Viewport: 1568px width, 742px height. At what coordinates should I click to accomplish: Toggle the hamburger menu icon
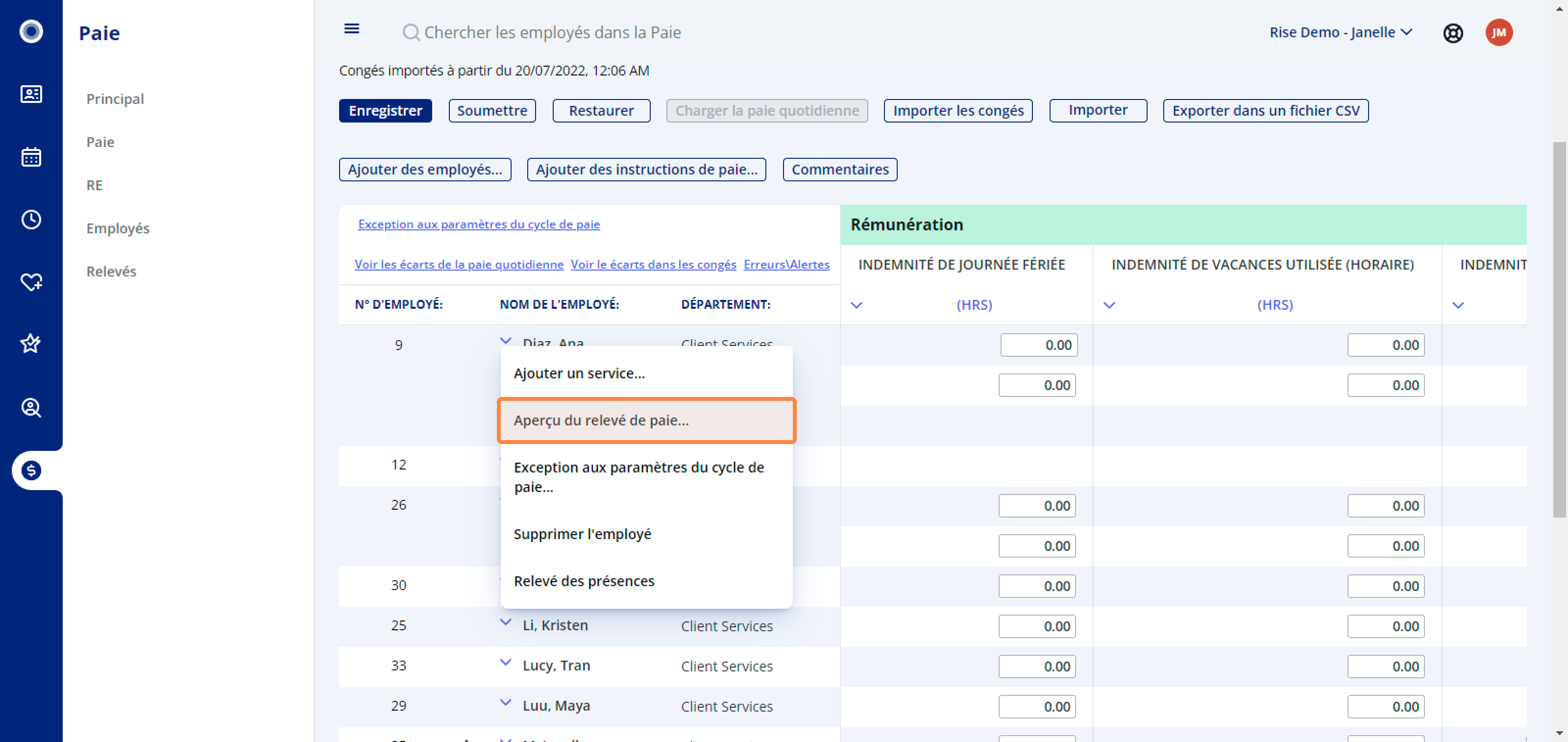pos(352,28)
